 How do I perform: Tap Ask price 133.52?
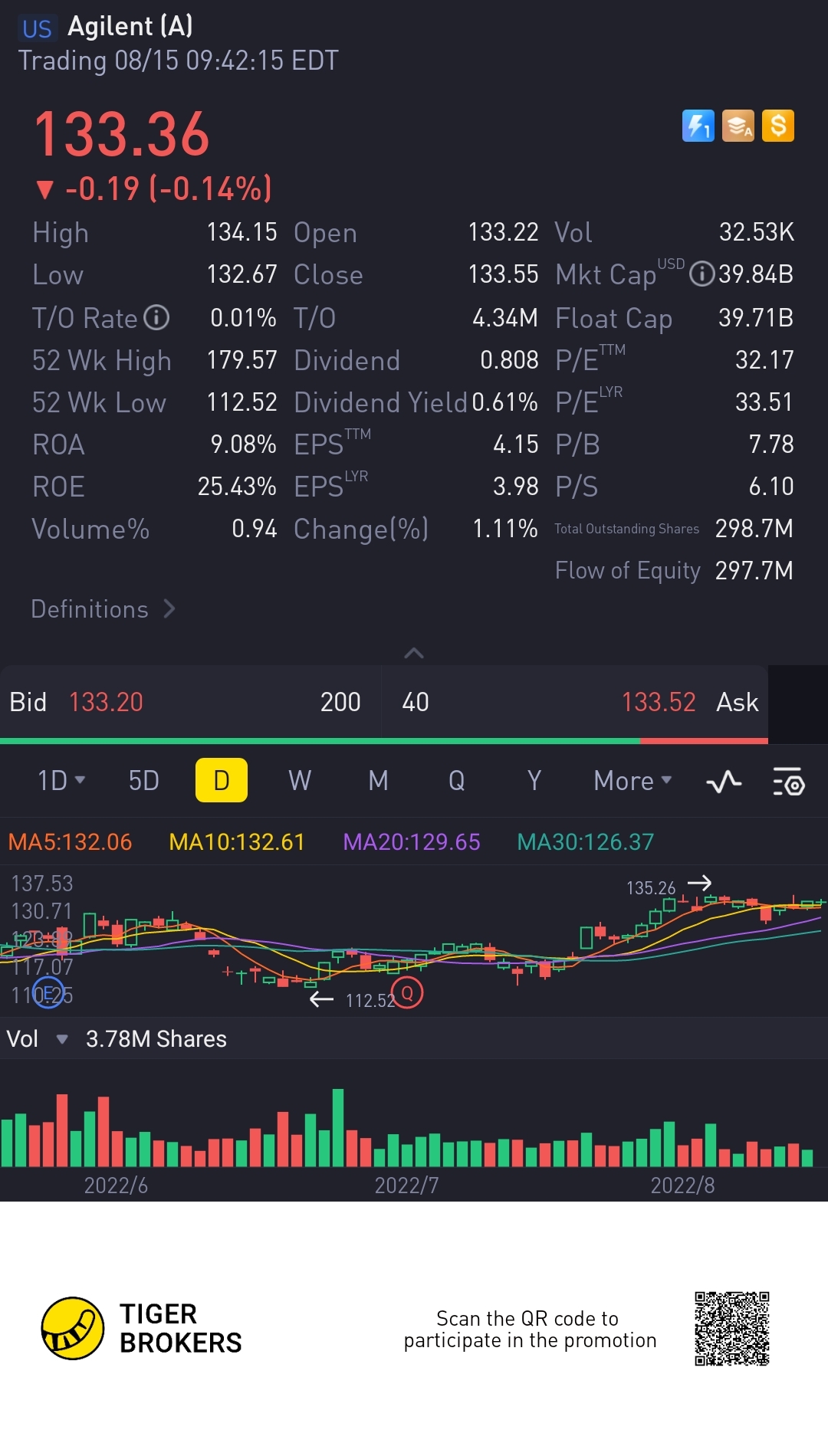click(659, 702)
